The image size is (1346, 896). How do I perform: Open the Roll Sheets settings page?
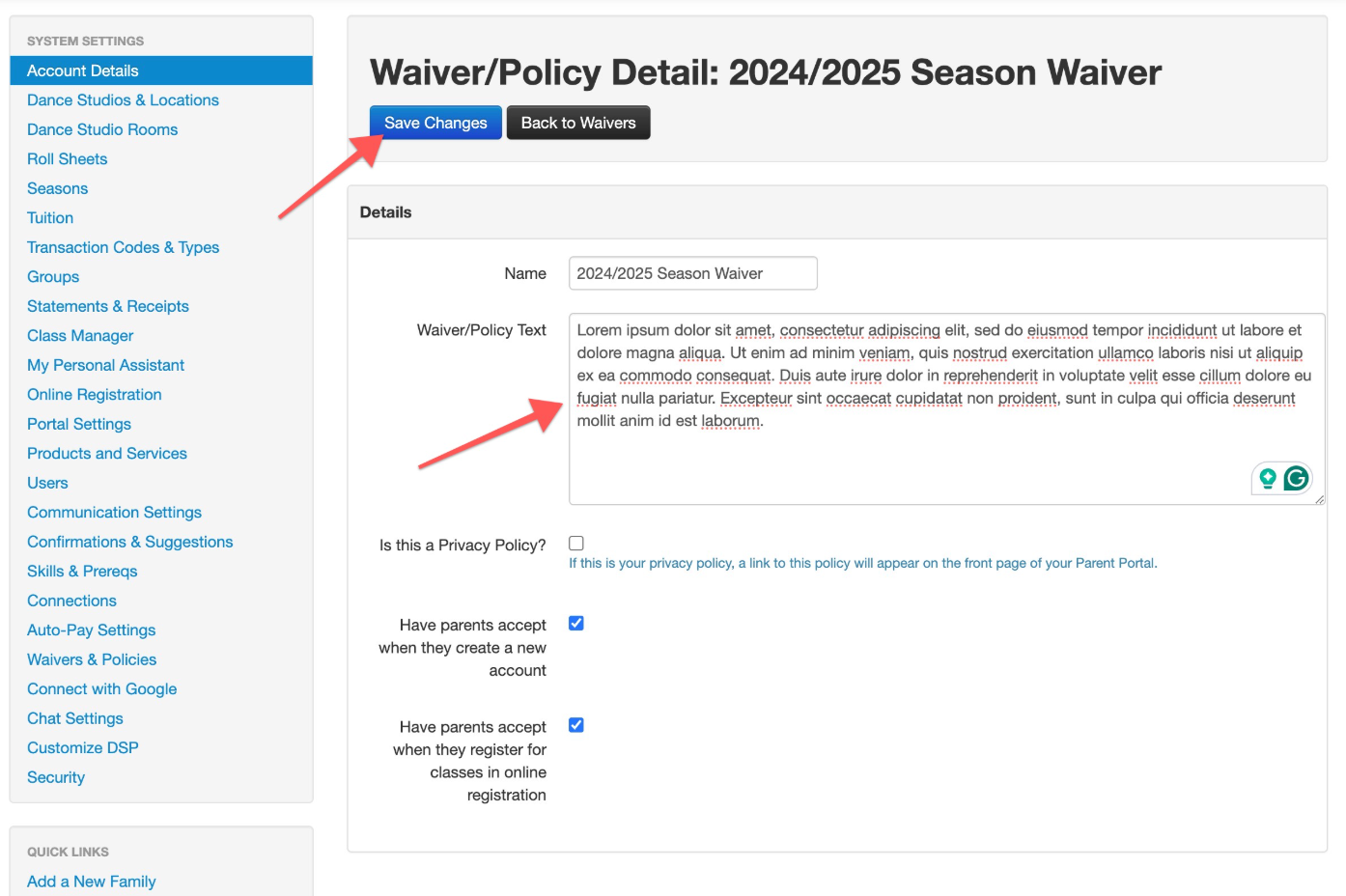pyautogui.click(x=67, y=159)
